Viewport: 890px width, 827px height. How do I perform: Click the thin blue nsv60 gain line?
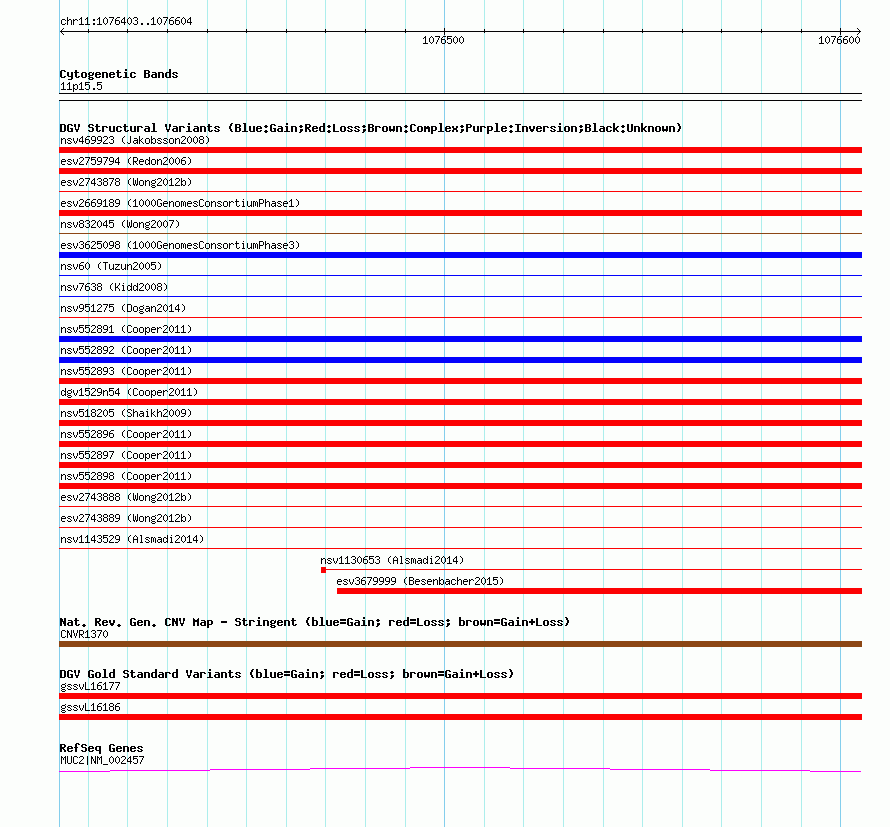[x=460, y=275]
